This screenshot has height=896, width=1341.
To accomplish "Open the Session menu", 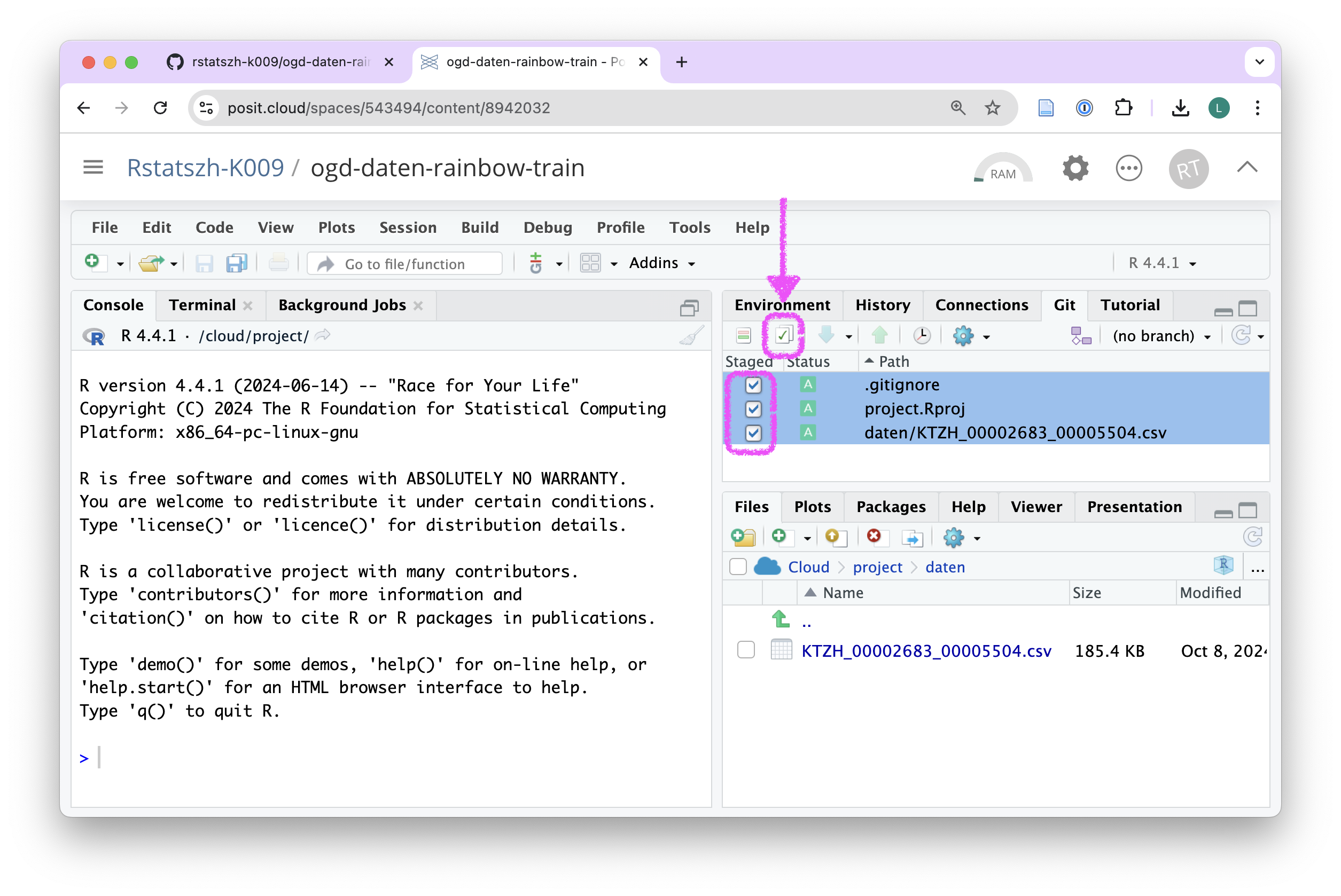I will pyautogui.click(x=408, y=227).
